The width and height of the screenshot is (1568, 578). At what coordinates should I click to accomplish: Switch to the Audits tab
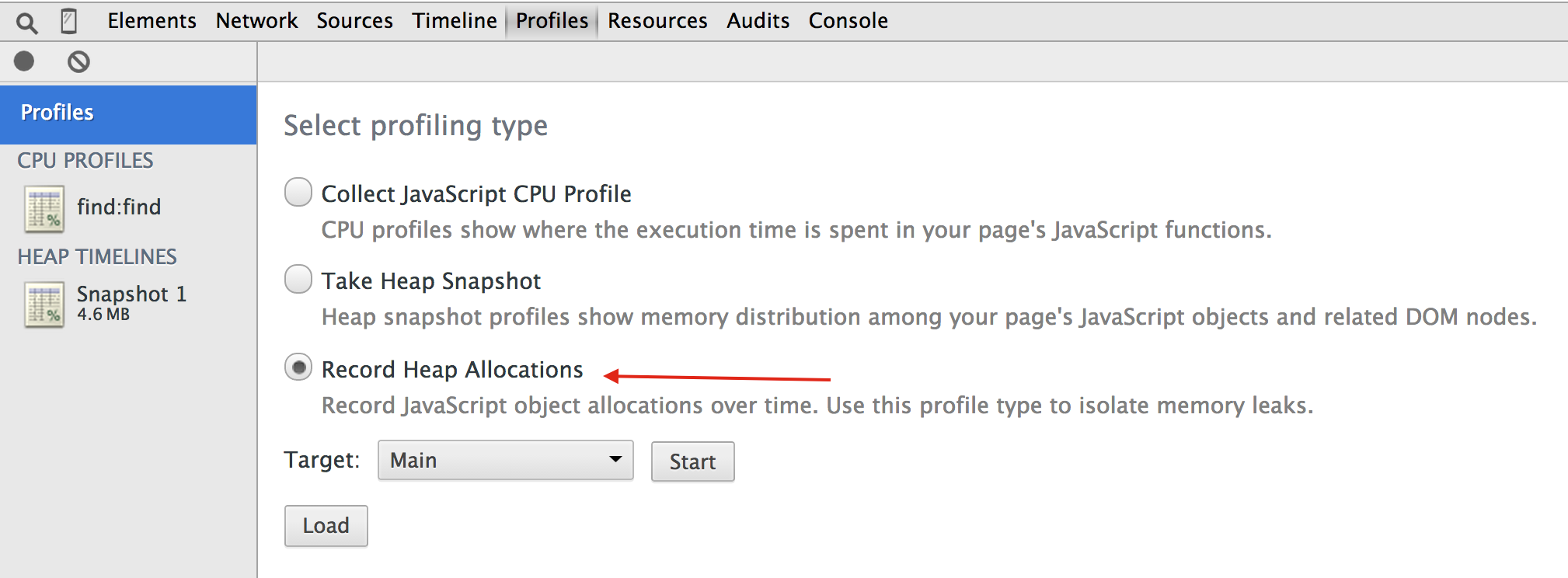[758, 21]
